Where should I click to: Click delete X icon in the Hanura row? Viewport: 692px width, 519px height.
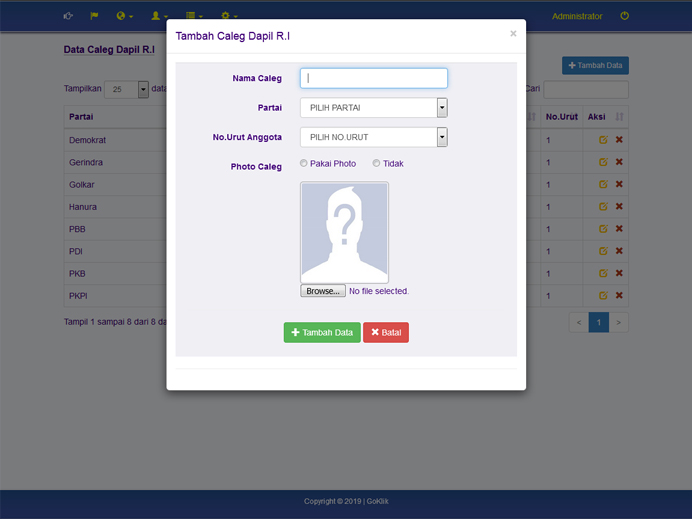(619, 206)
